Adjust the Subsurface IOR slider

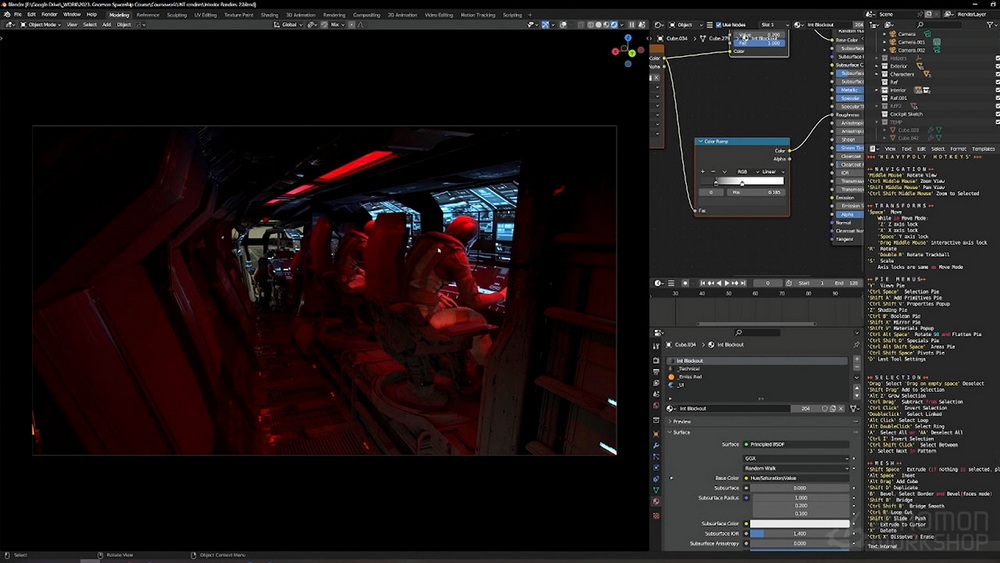pos(800,534)
